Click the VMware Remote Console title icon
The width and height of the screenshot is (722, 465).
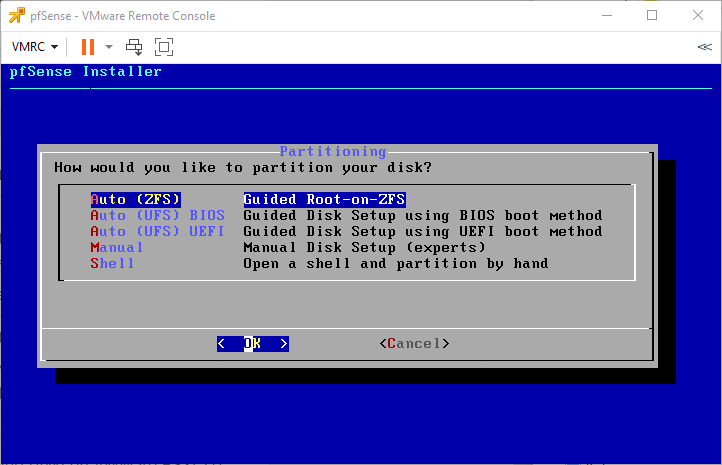[16, 16]
